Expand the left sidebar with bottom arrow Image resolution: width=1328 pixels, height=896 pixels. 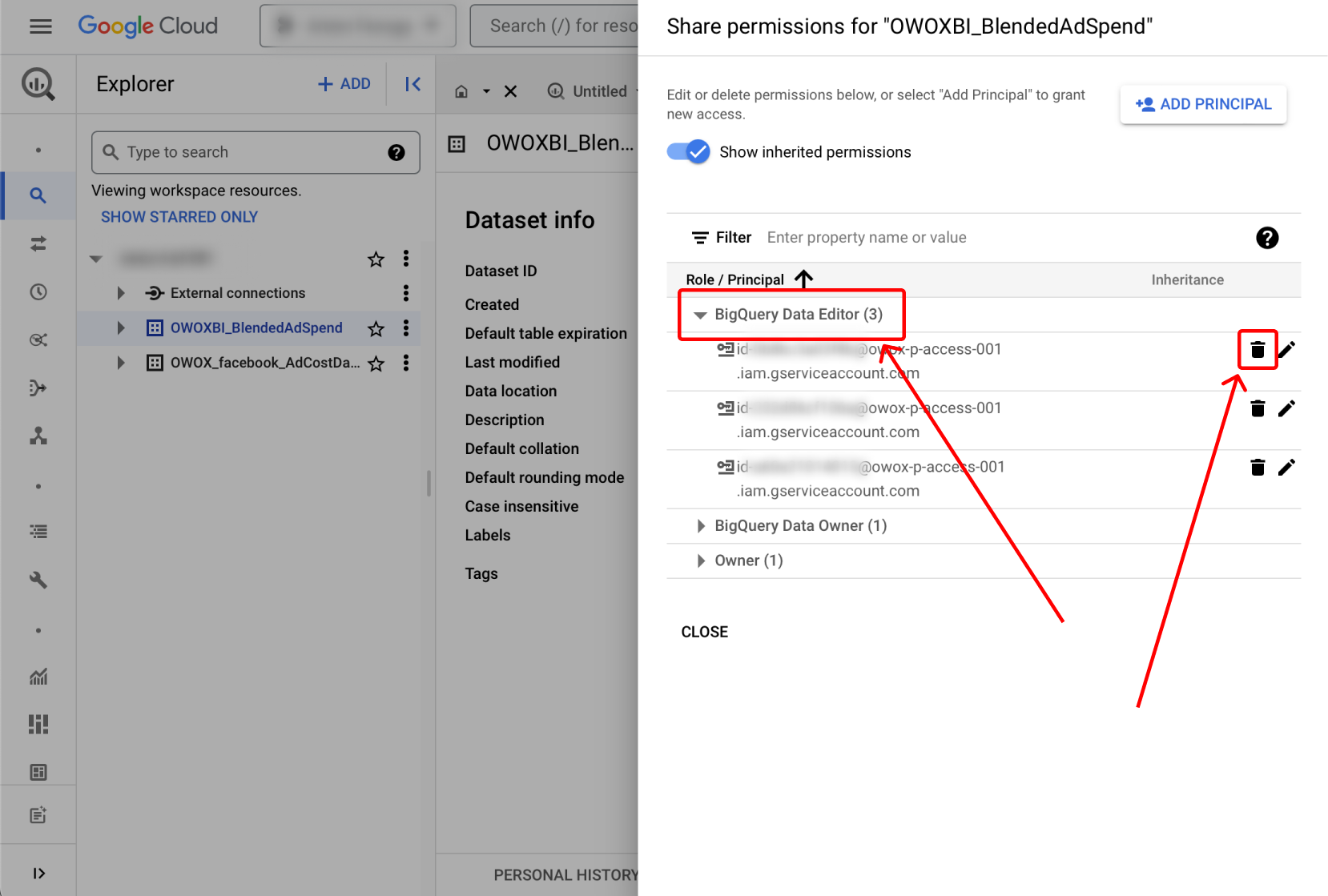(38, 873)
